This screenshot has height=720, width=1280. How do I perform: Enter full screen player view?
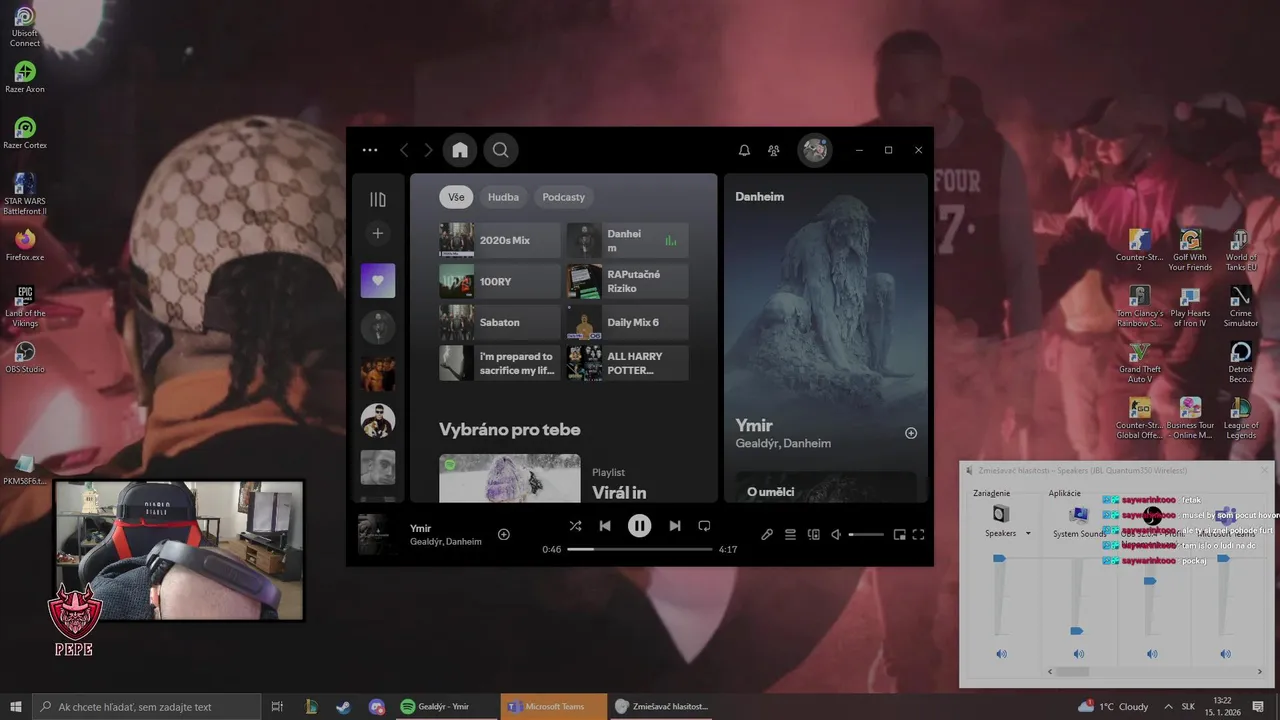(918, 535)
